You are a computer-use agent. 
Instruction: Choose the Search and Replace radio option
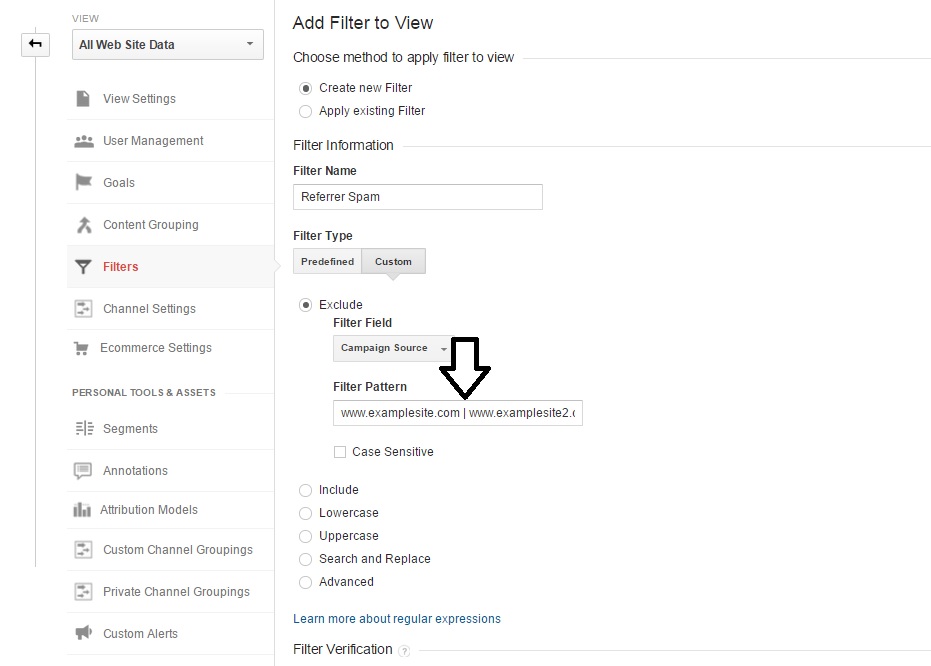306,559
